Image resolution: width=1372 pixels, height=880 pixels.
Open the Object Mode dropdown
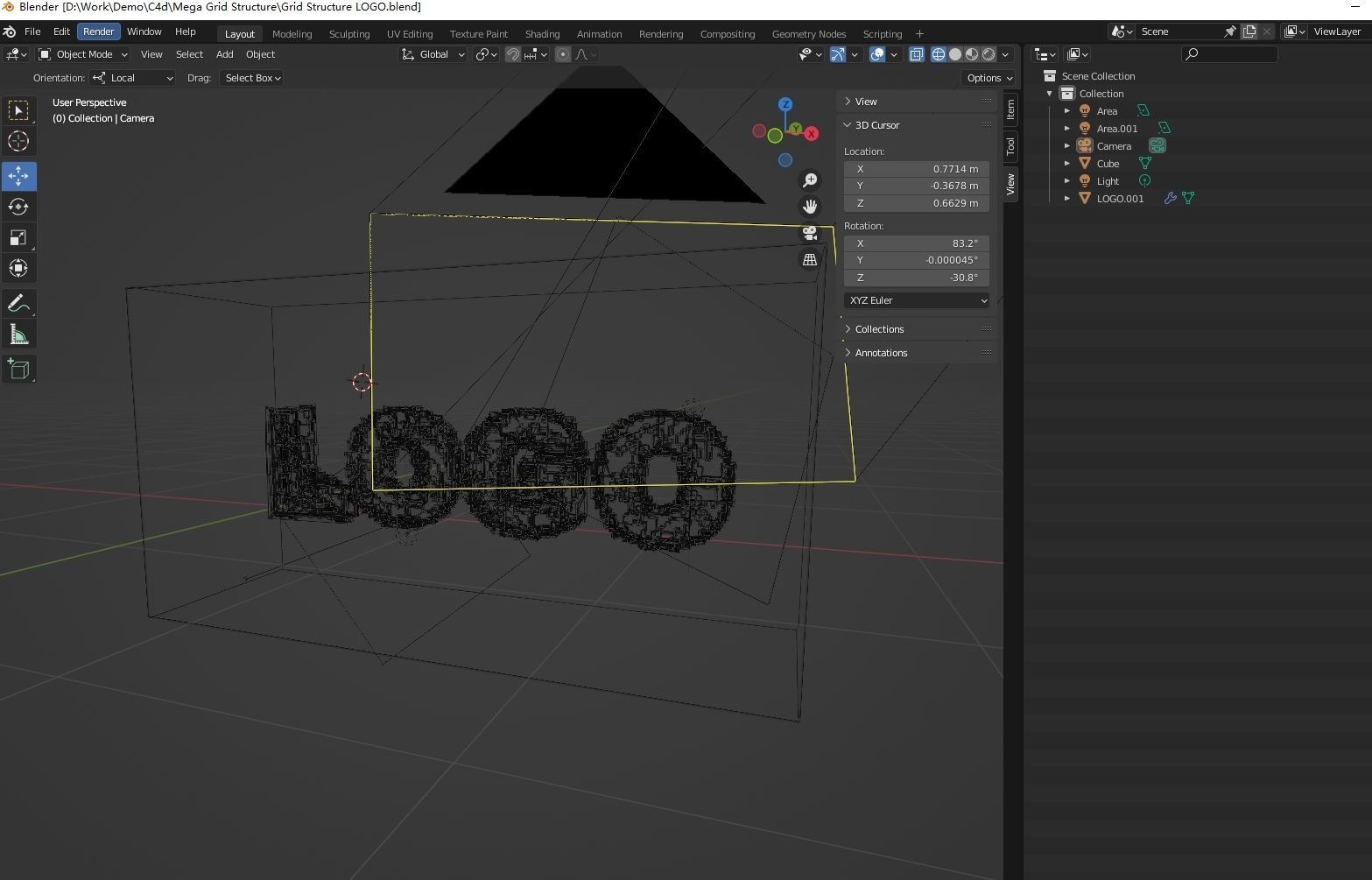tap(83, 54)
